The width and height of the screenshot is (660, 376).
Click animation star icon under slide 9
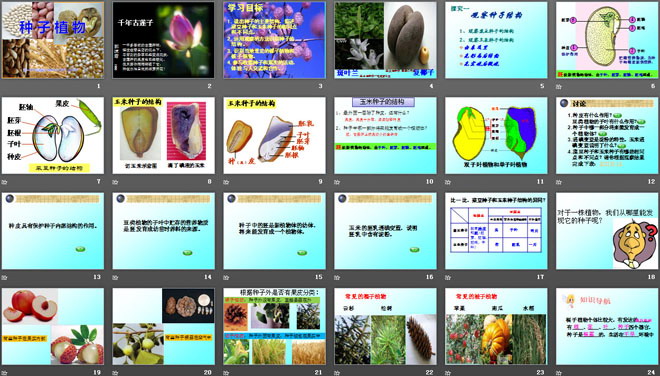[226, 182]
